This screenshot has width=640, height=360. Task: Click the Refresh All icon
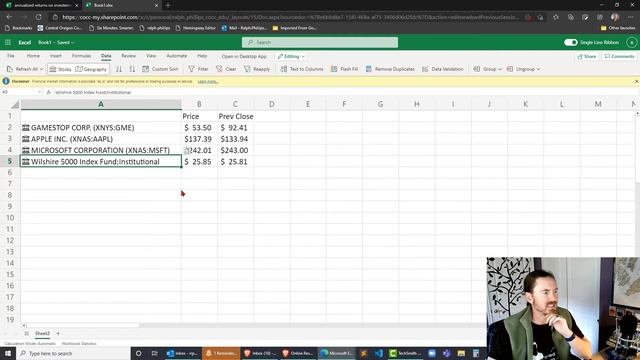point(10,69)
